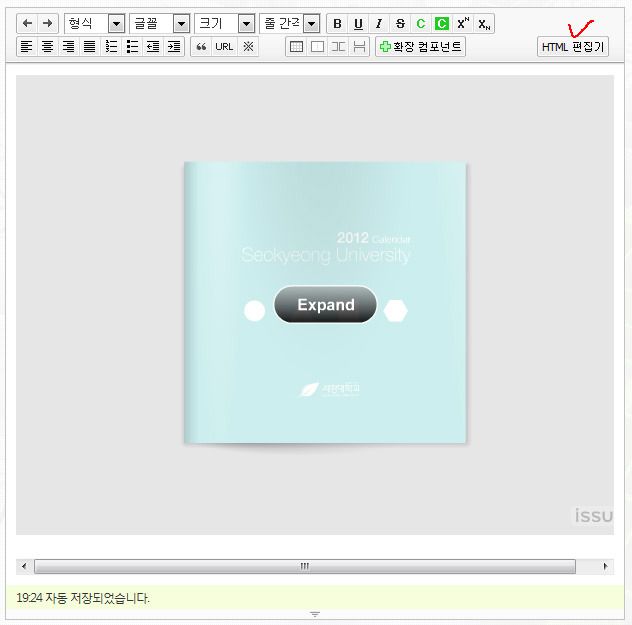
Task: Click the hexagon next-page button
Action: pos(395,311)
